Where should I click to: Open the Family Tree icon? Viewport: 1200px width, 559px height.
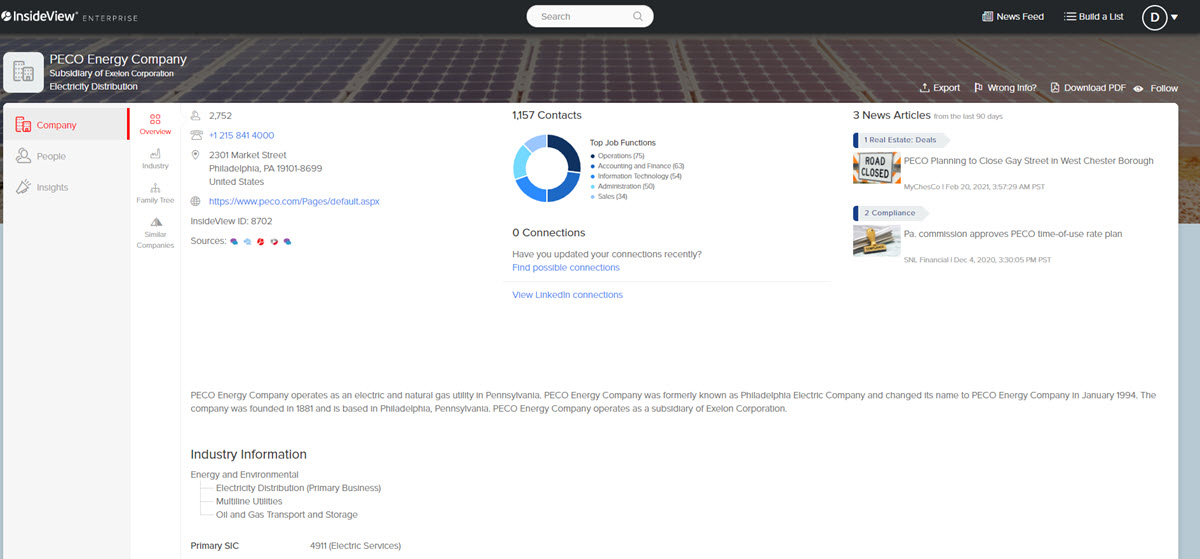tap(155, 188)
